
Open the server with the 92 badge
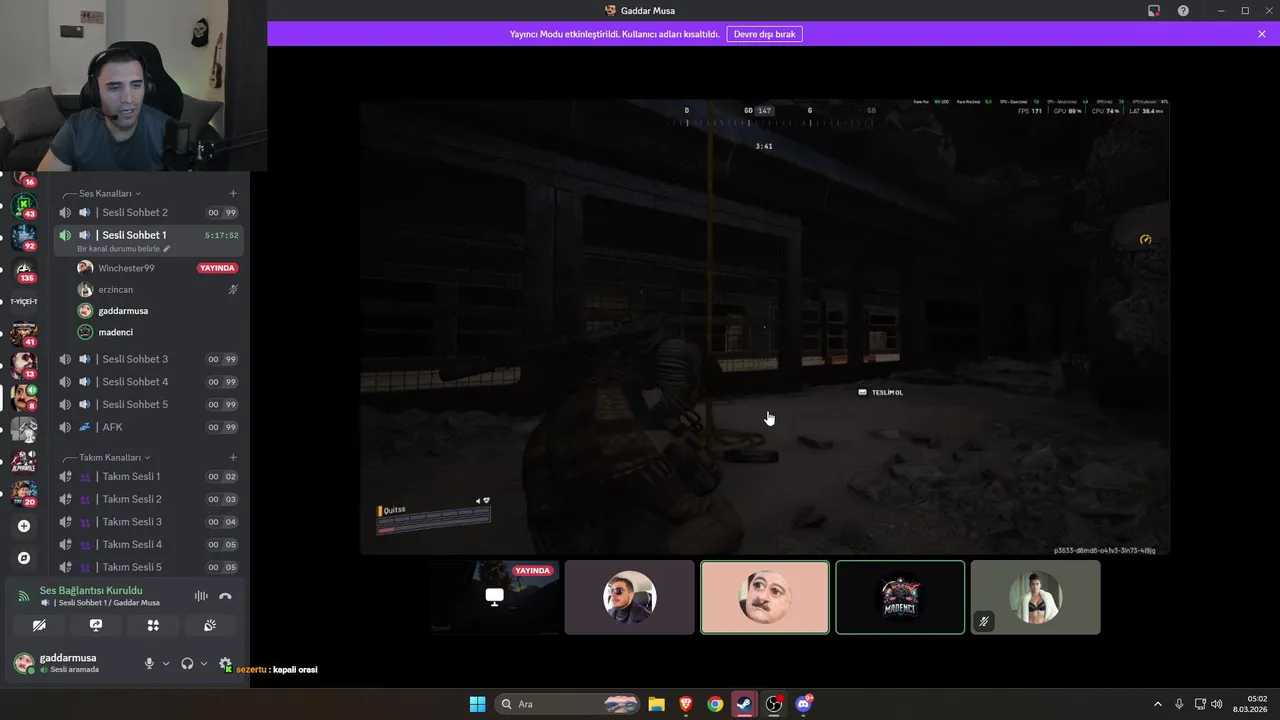pos(24,238)
